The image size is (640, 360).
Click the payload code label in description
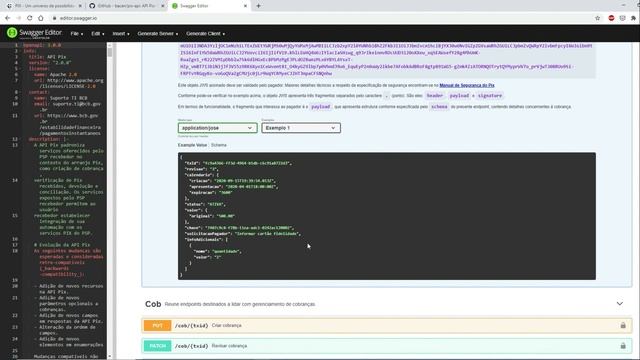click(320, 107)
